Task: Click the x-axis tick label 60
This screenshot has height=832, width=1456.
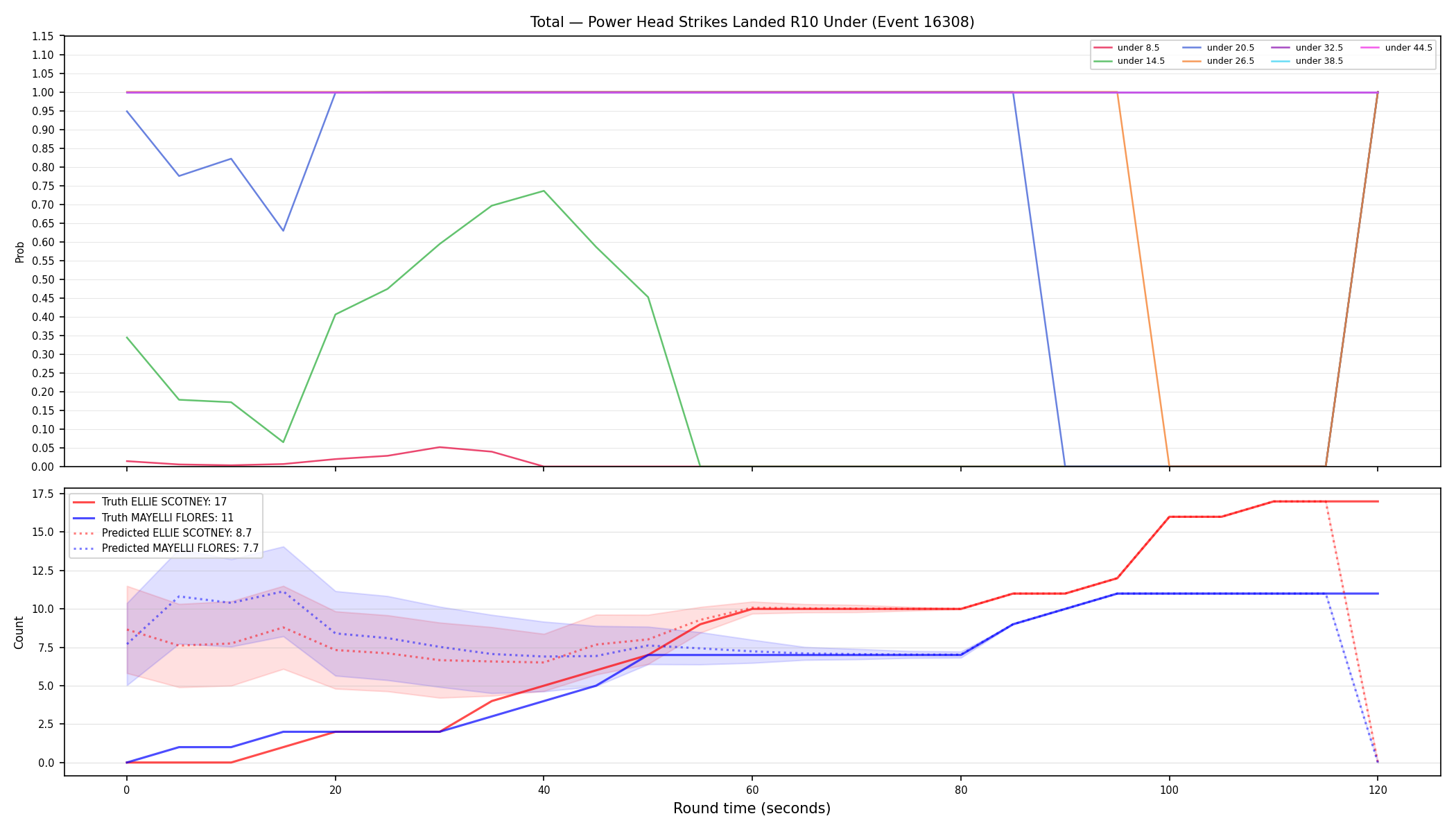Action: [x=752, y=789]
